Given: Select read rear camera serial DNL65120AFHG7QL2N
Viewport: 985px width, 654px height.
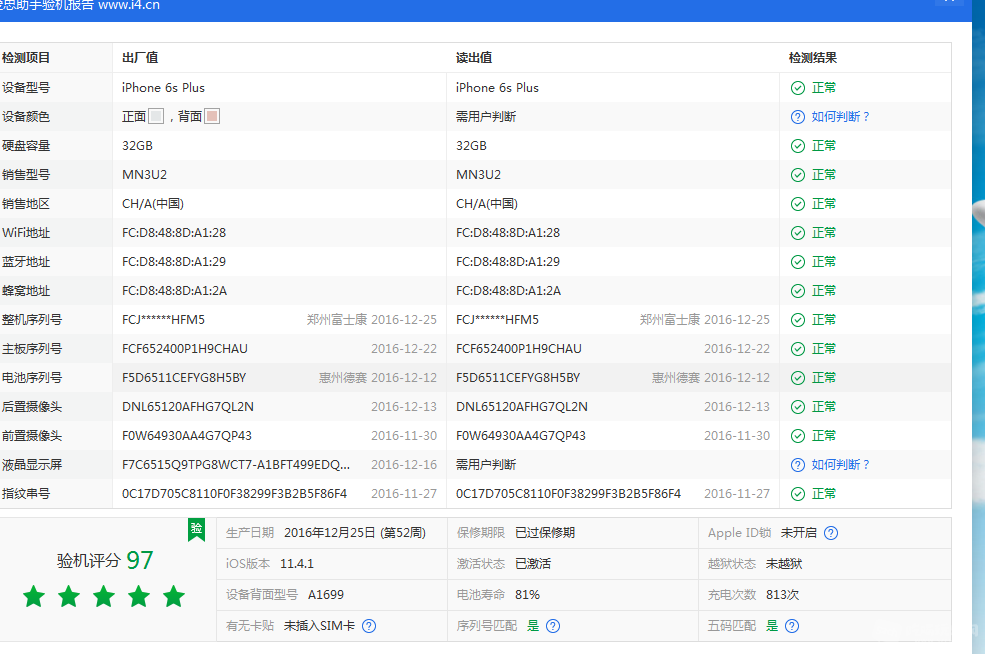Looking at the screenshot, I should pos(522,407).
